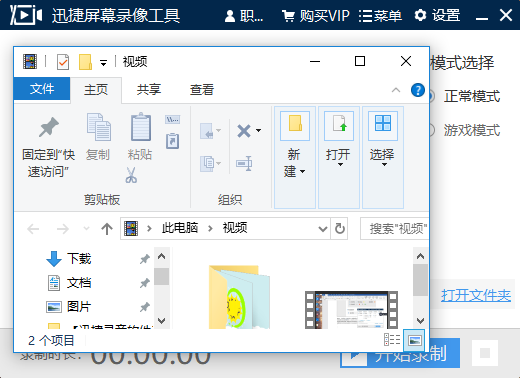This screenshot has width=520, height=378.
Task: Switch to details view icon
Action: (x=392, y=340)
